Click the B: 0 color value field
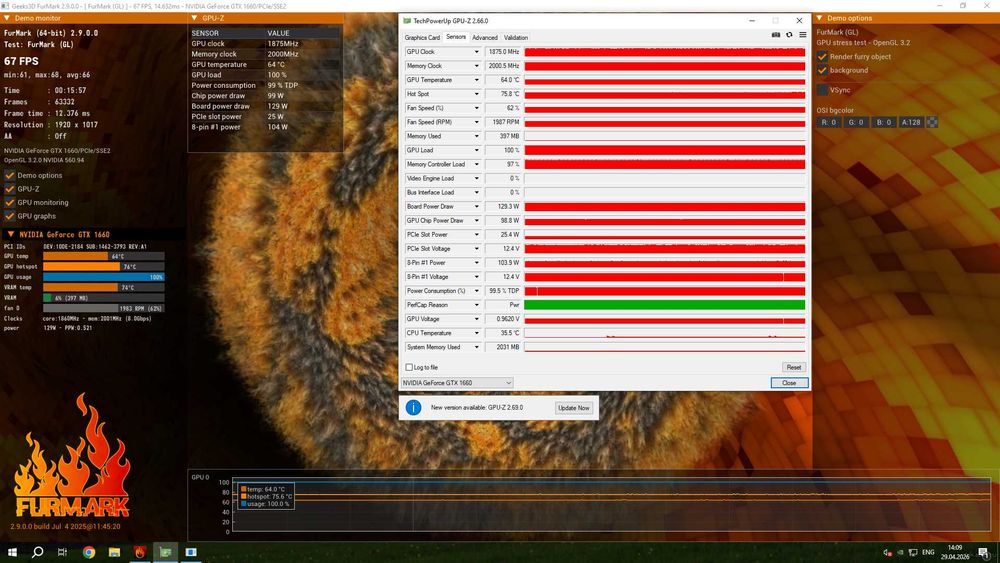Viewport: 1000px width, 563px height. (x=883, y=122)
